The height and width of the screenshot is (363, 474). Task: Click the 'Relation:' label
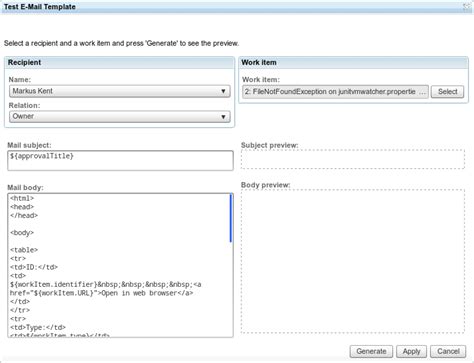24,105
